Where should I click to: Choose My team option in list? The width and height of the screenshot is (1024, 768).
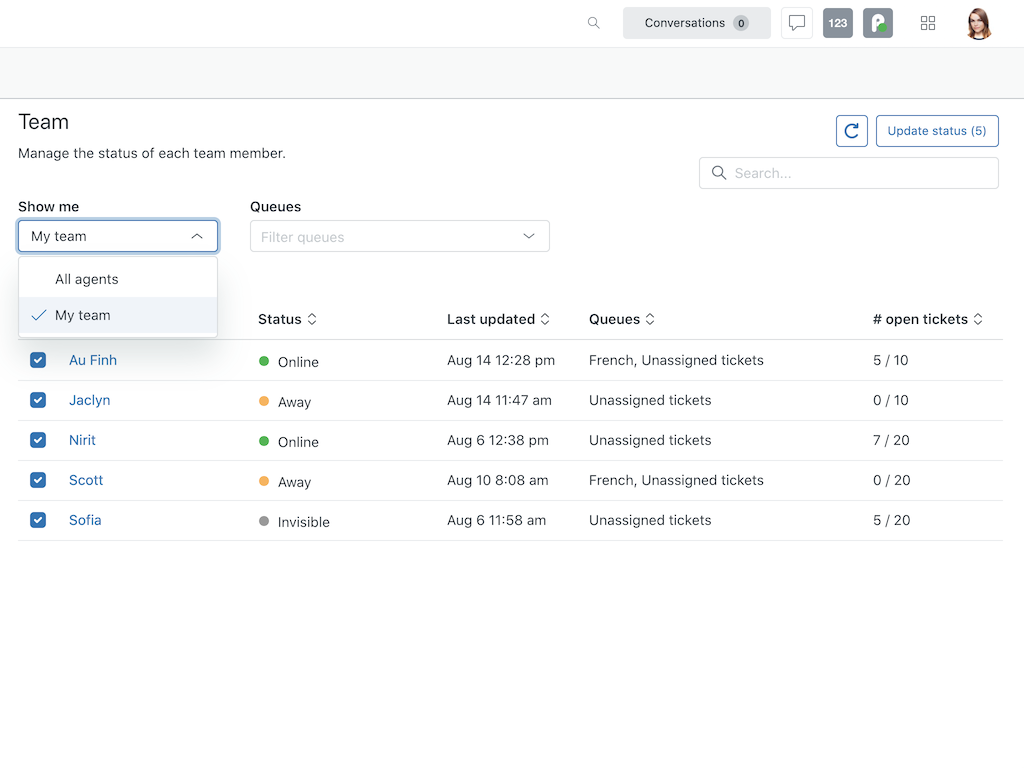(83, 315)
